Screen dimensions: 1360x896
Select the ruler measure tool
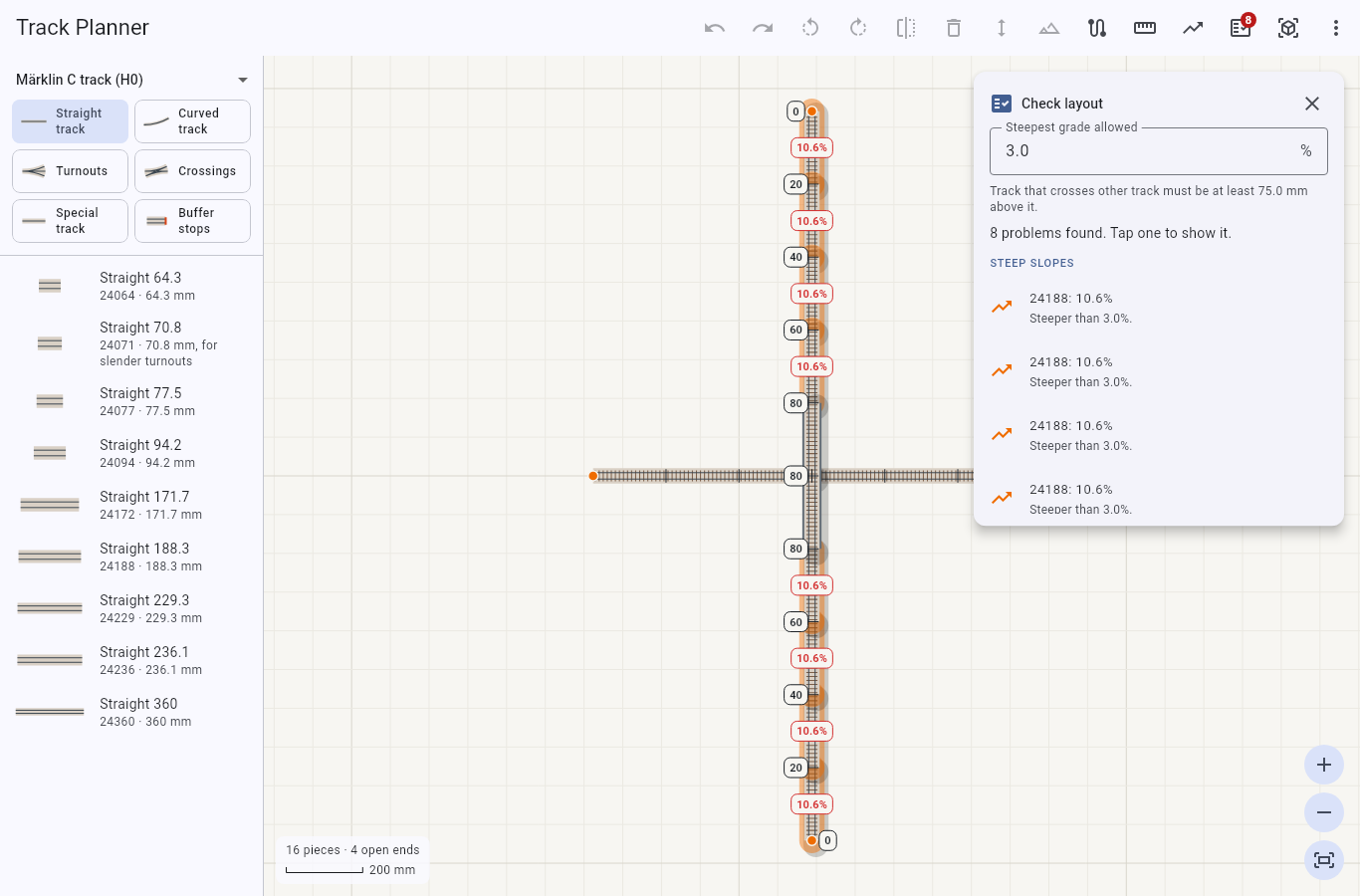pos(1145,28)
